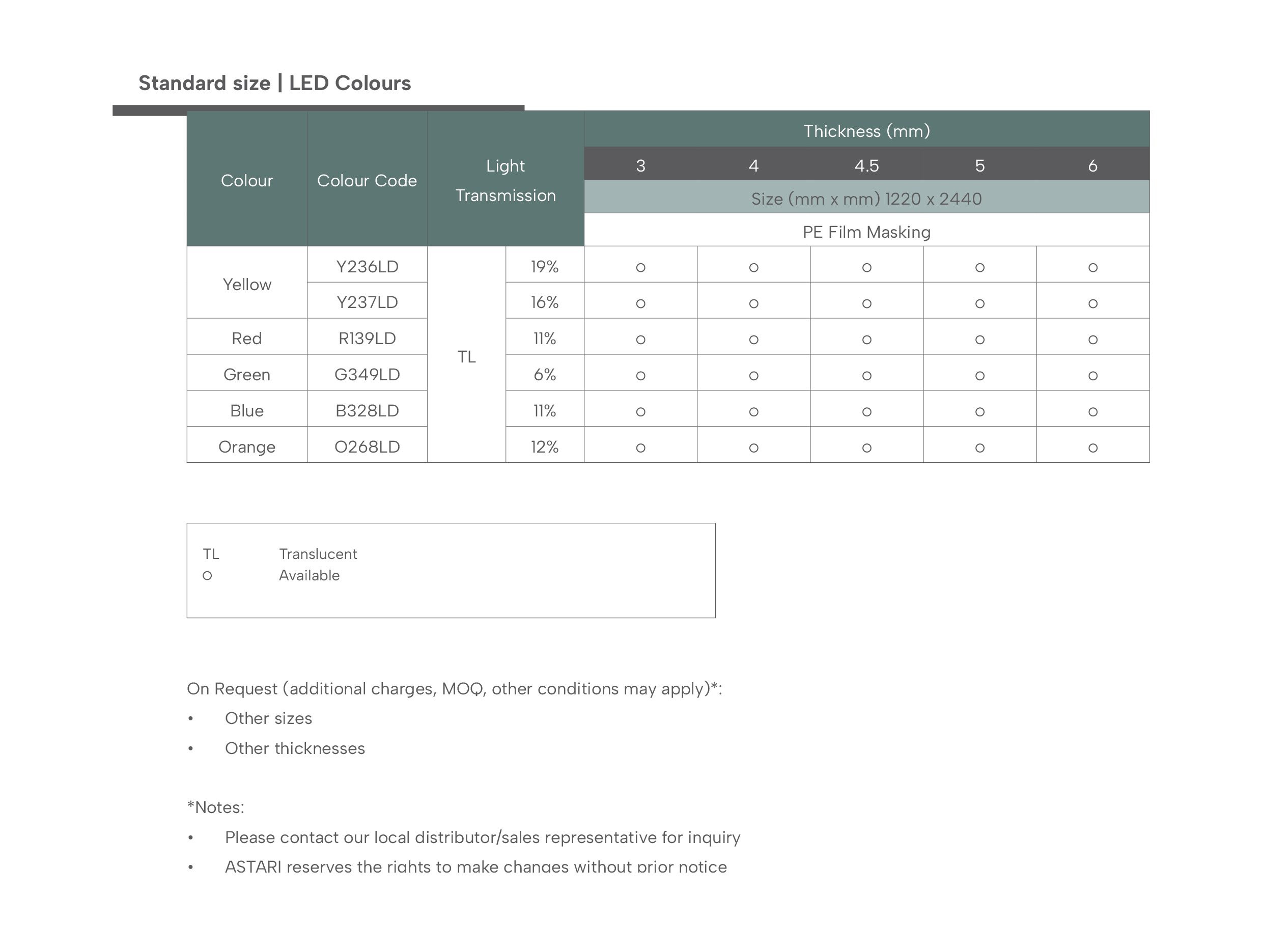Click 'Translucent' in the legend
Viewport: 1263px width, 952px height.
(x=318, y=554)
